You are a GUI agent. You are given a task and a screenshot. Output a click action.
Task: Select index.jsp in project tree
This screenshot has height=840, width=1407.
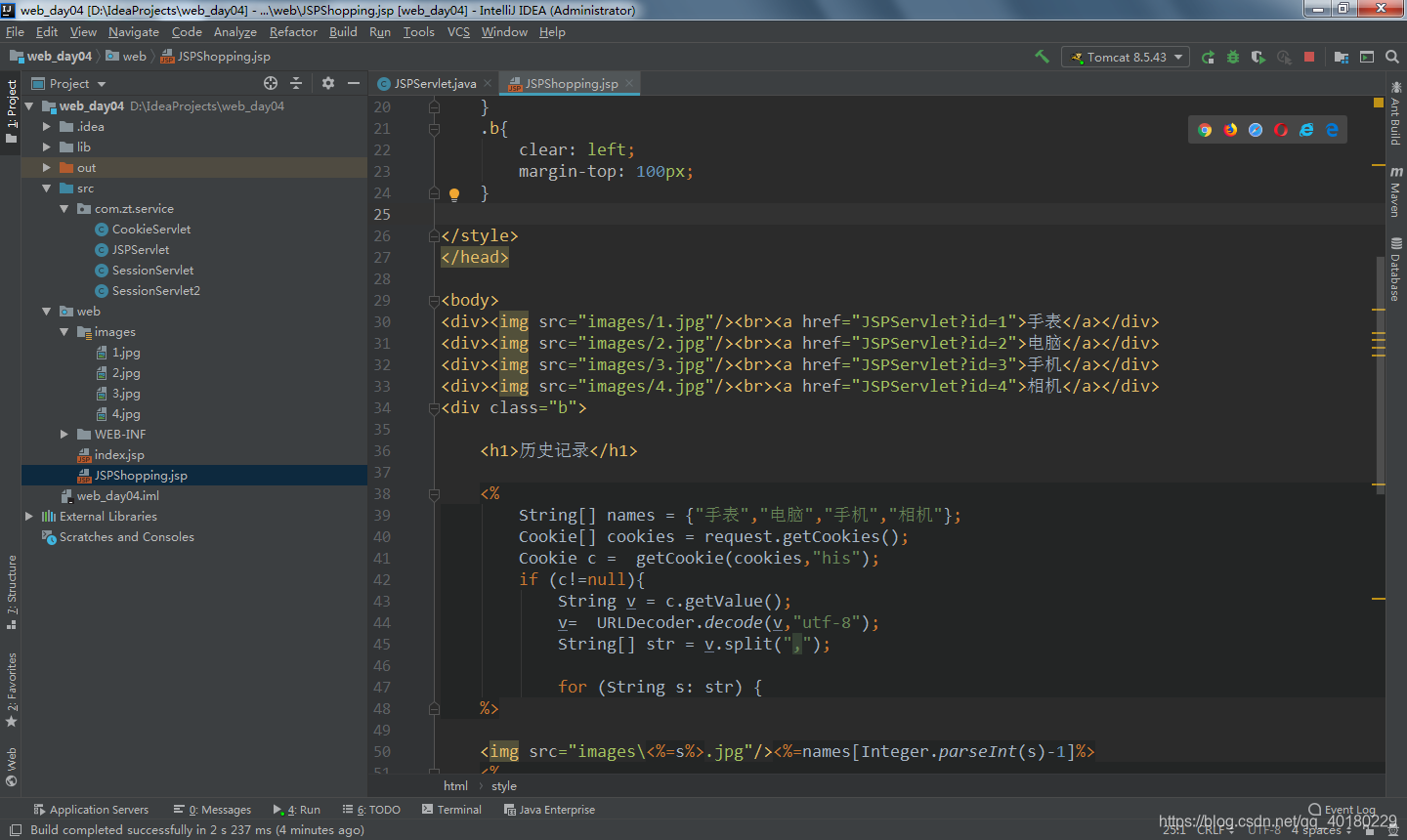(x=119, y=455)
